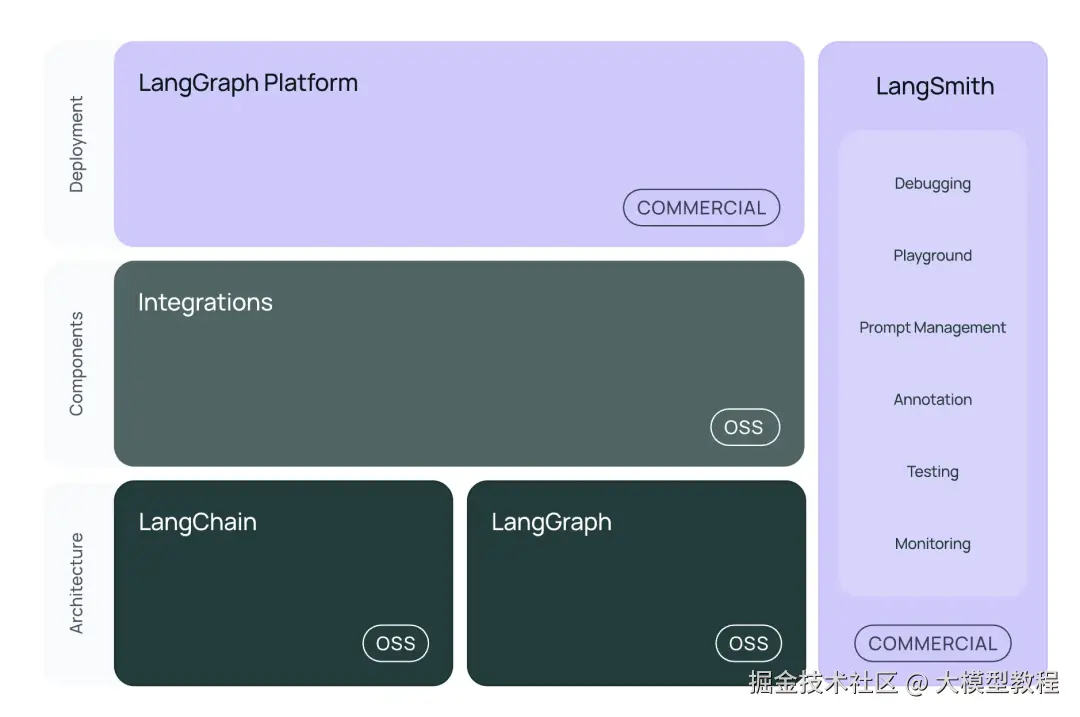Select the vertical Components label

point(77,364)
